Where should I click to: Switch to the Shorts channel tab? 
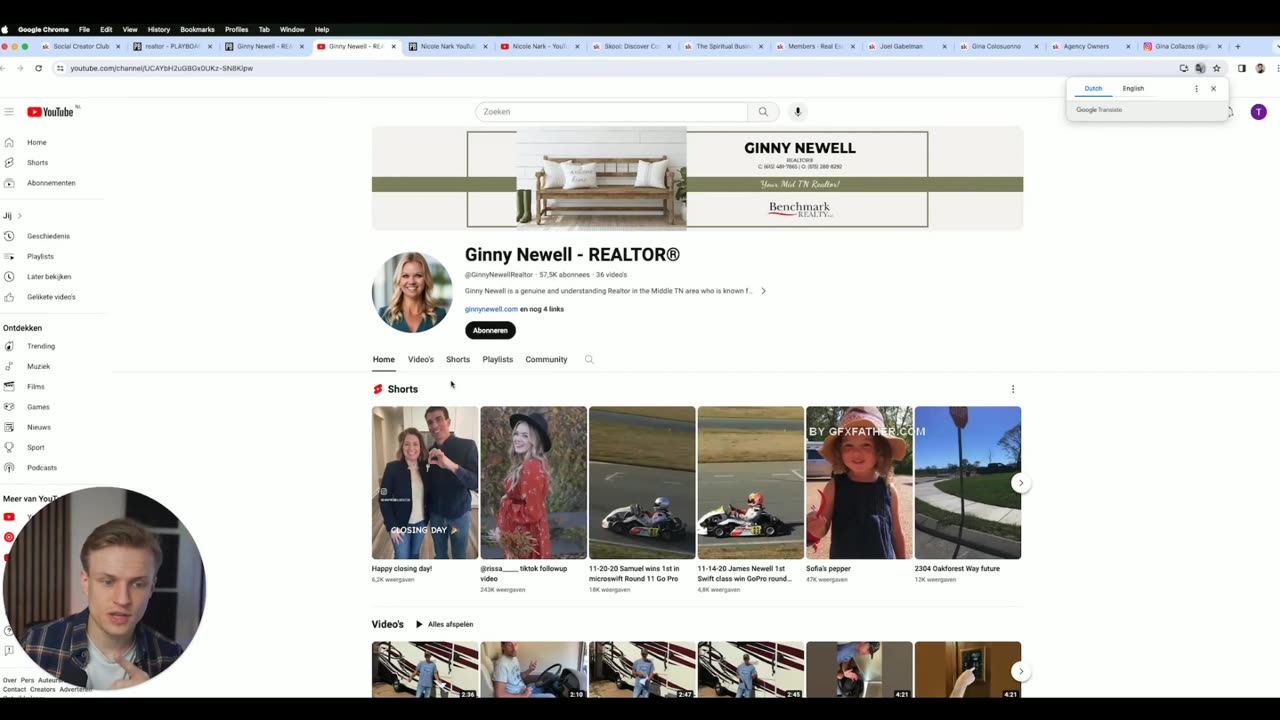(x=458, y=359)
